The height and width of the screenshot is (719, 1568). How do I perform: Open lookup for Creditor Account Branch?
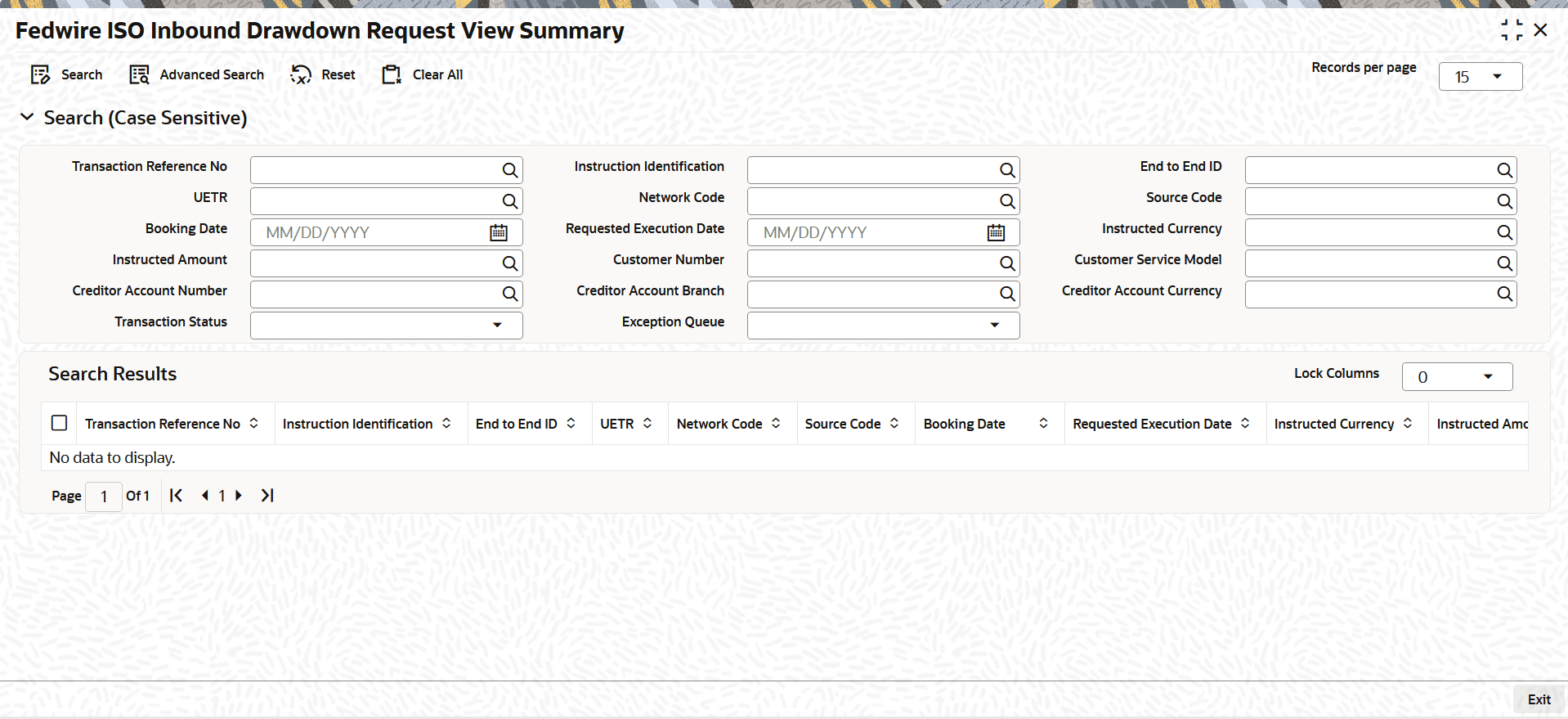pyautogui.click(x=1007, y=294)
